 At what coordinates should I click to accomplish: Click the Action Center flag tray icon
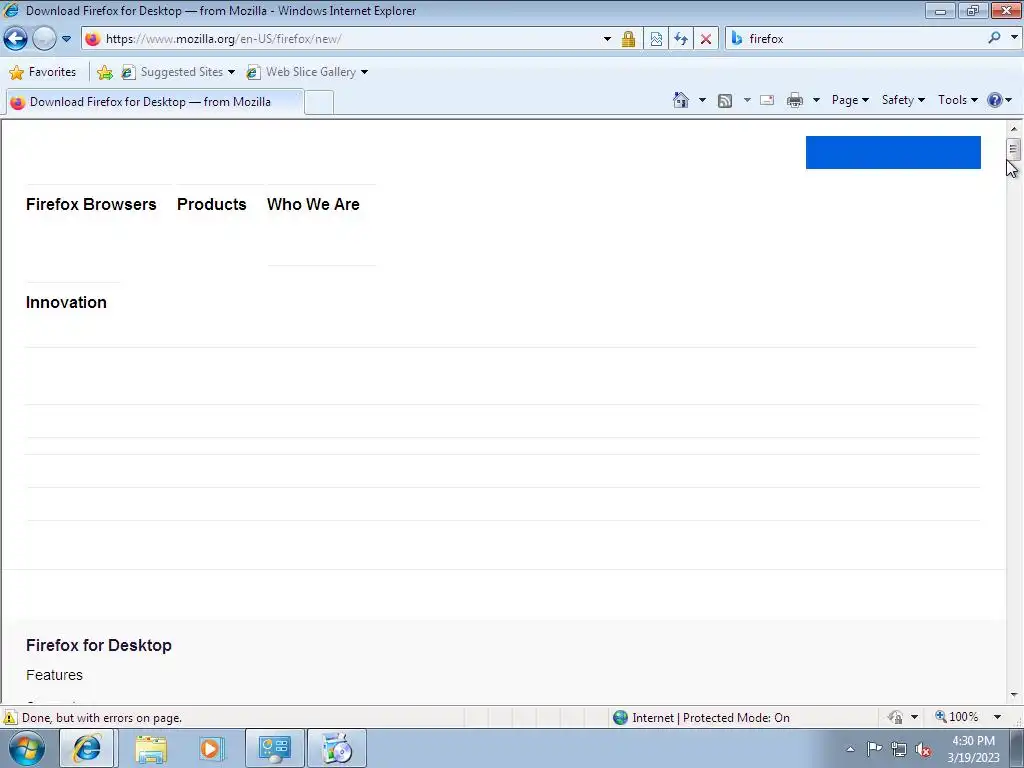pos(874,749)
